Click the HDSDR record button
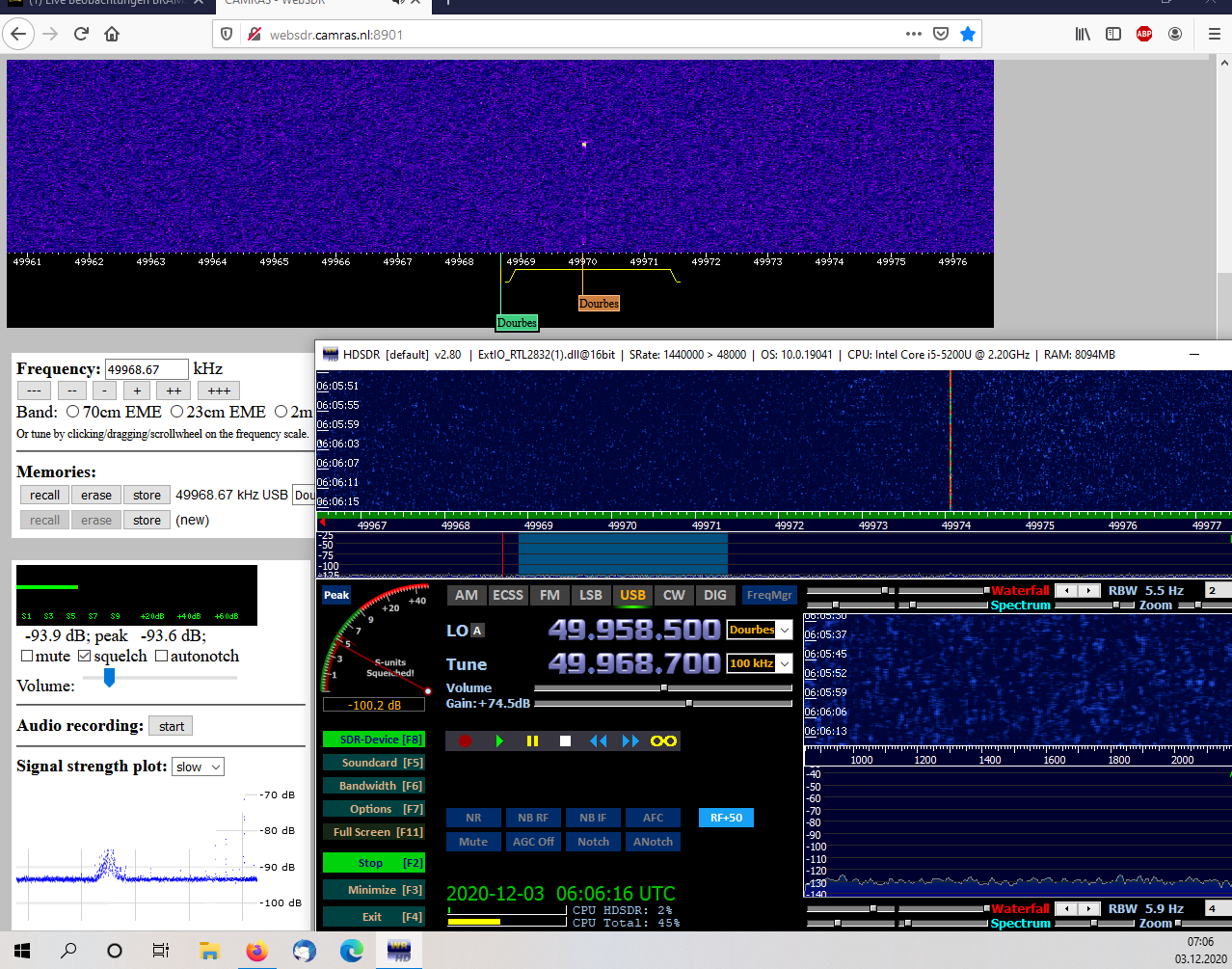This screenshot has height=969, width=1232. click(x=465, y=740)
